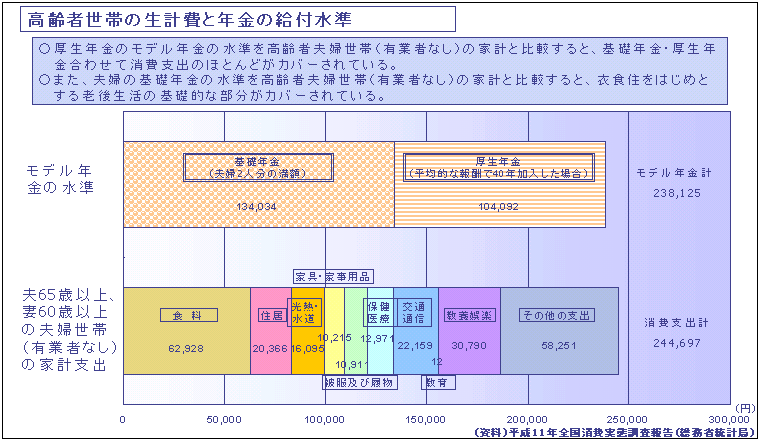Click the 150,000 axis tick label
760x441 pixels.
coord(427,419)
